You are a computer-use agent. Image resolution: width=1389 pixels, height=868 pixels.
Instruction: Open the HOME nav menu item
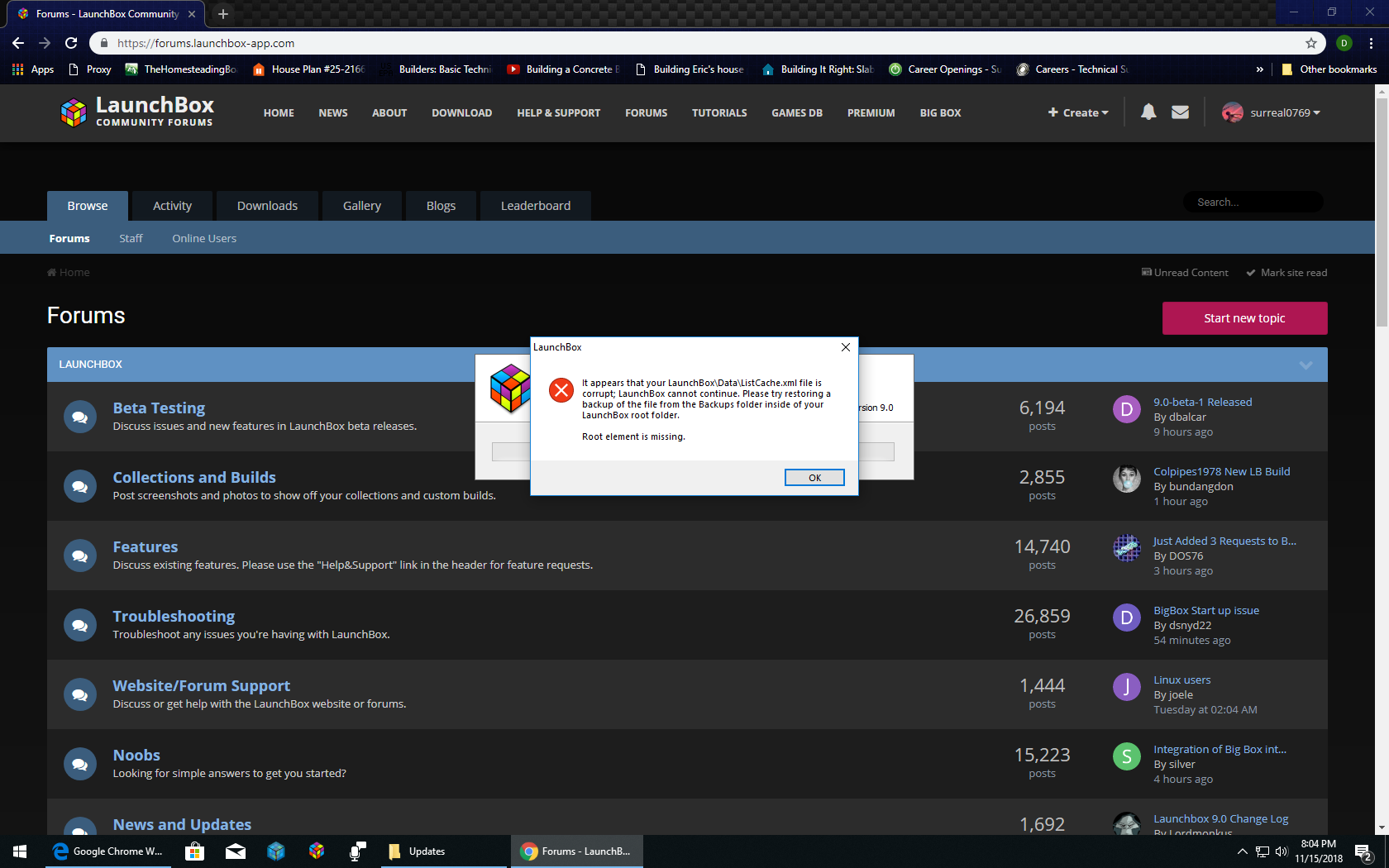279,113
